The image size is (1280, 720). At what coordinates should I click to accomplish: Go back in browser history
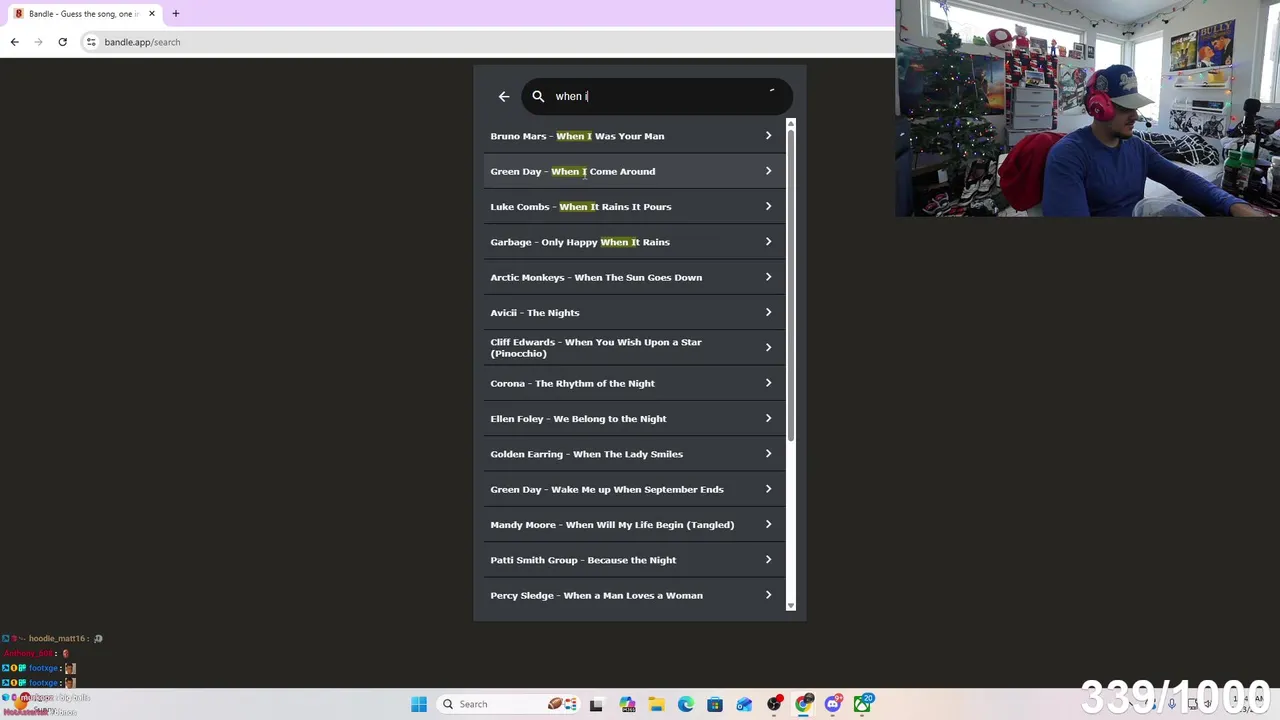pyautogui.click(x=14, y=42)
